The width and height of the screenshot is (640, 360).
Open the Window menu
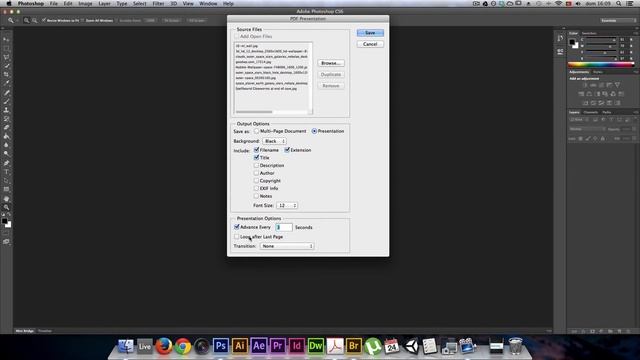pyautogui.click(x=208, y=4)
